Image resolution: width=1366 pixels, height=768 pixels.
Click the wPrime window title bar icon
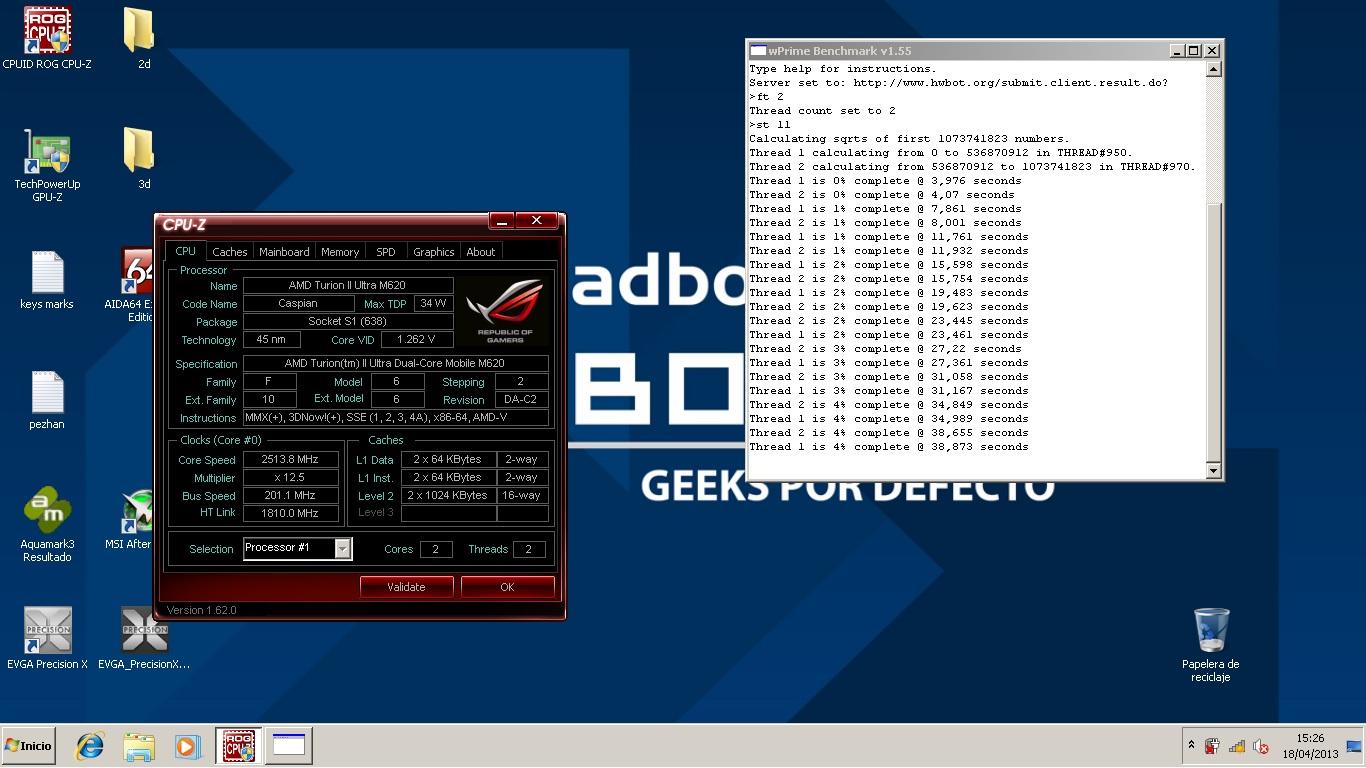click(758, 51)
